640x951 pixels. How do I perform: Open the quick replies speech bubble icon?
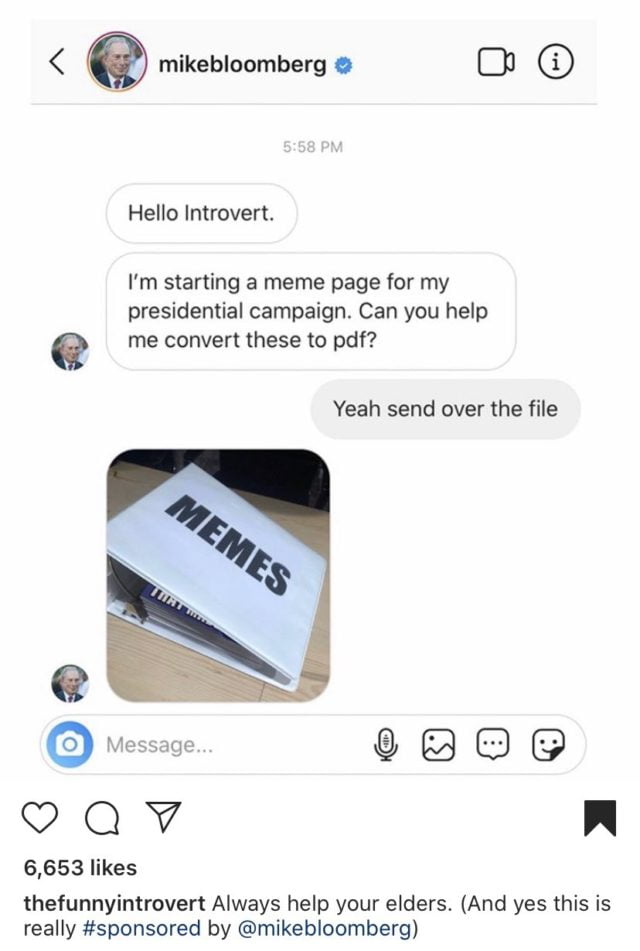click(x=493, y=745)
